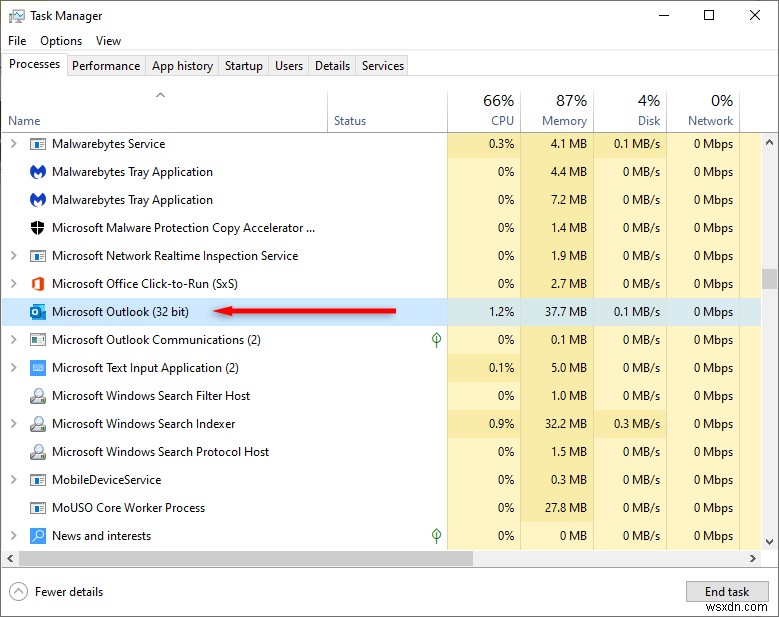Click the 32.2 MB memory value for Search Indexer
This screenshot has height=617, width=779.
[566, 424]
